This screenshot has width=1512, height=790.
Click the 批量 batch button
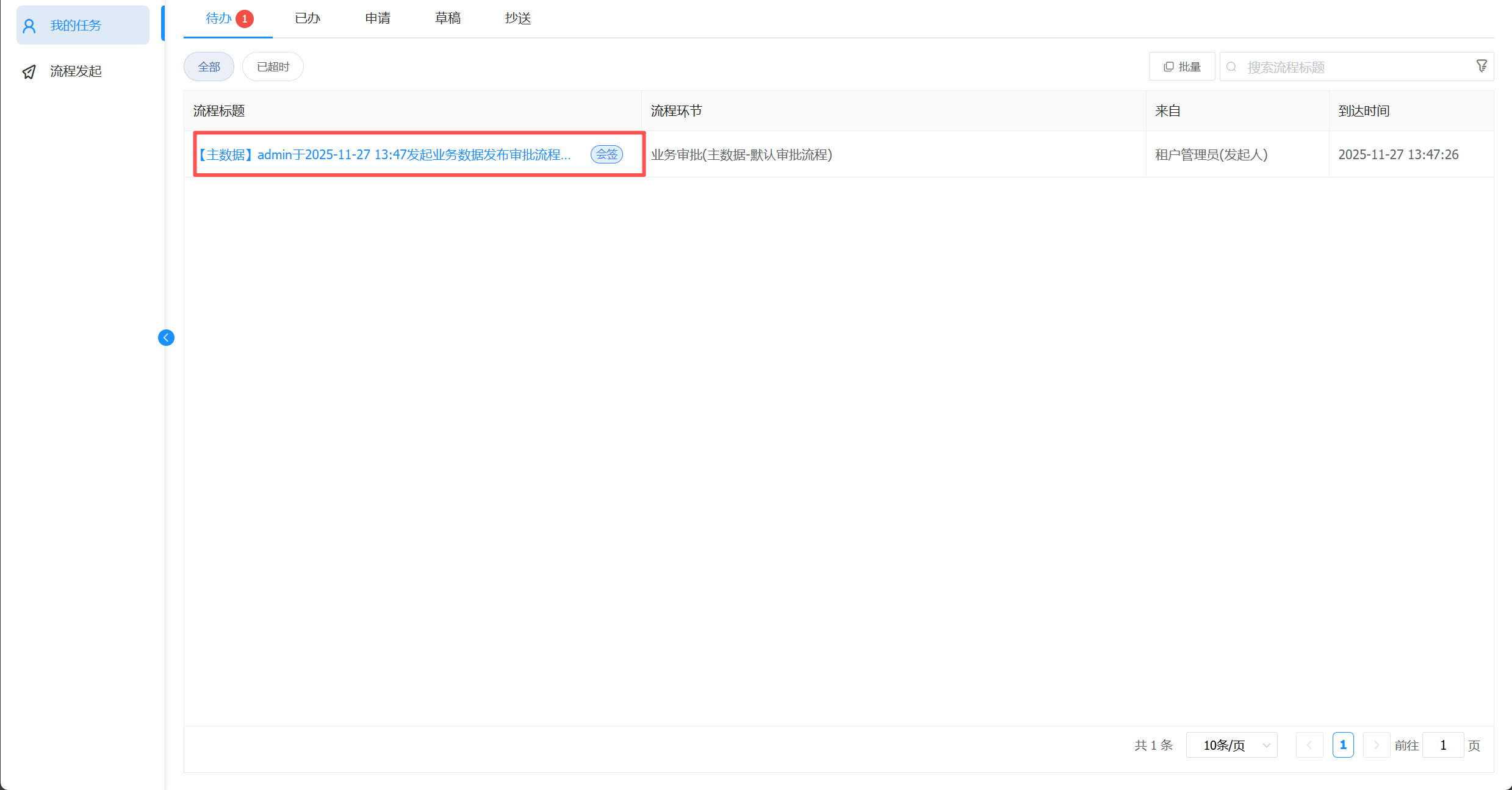1182,67
